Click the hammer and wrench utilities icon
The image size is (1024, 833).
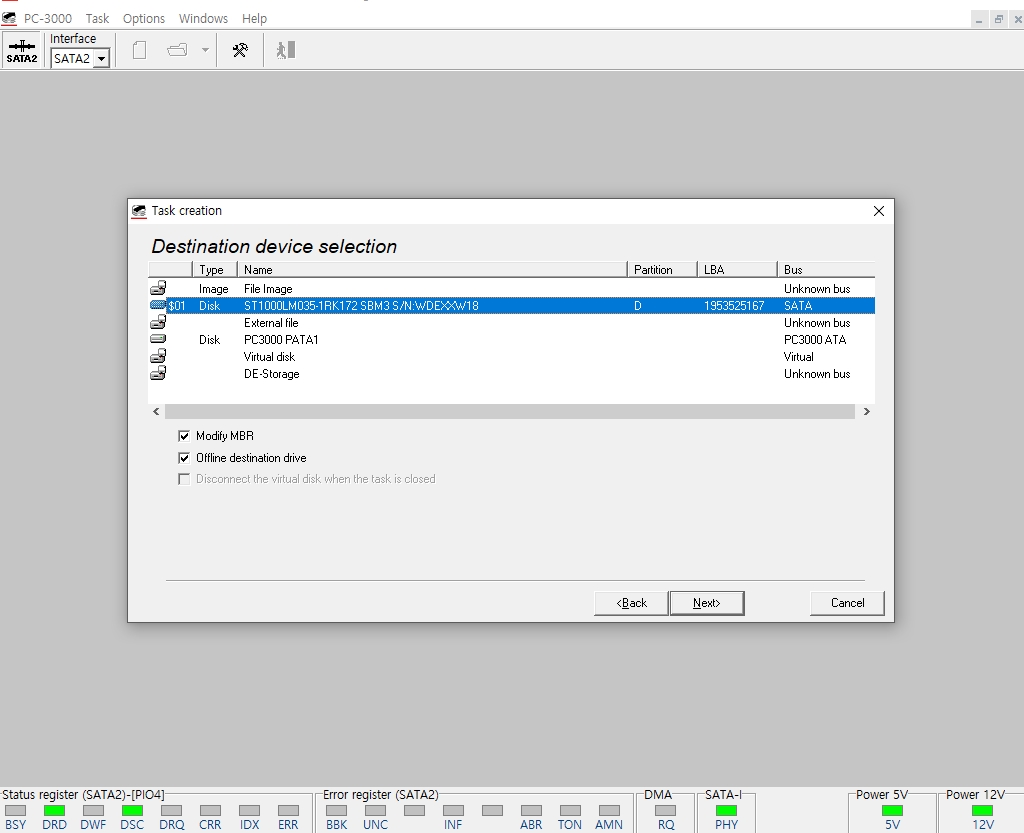240,50
